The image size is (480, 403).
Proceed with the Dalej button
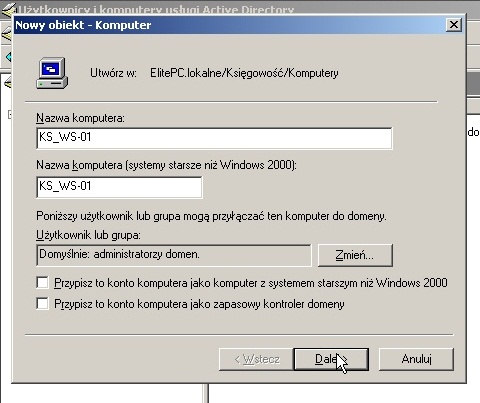[x=331, y=359]
